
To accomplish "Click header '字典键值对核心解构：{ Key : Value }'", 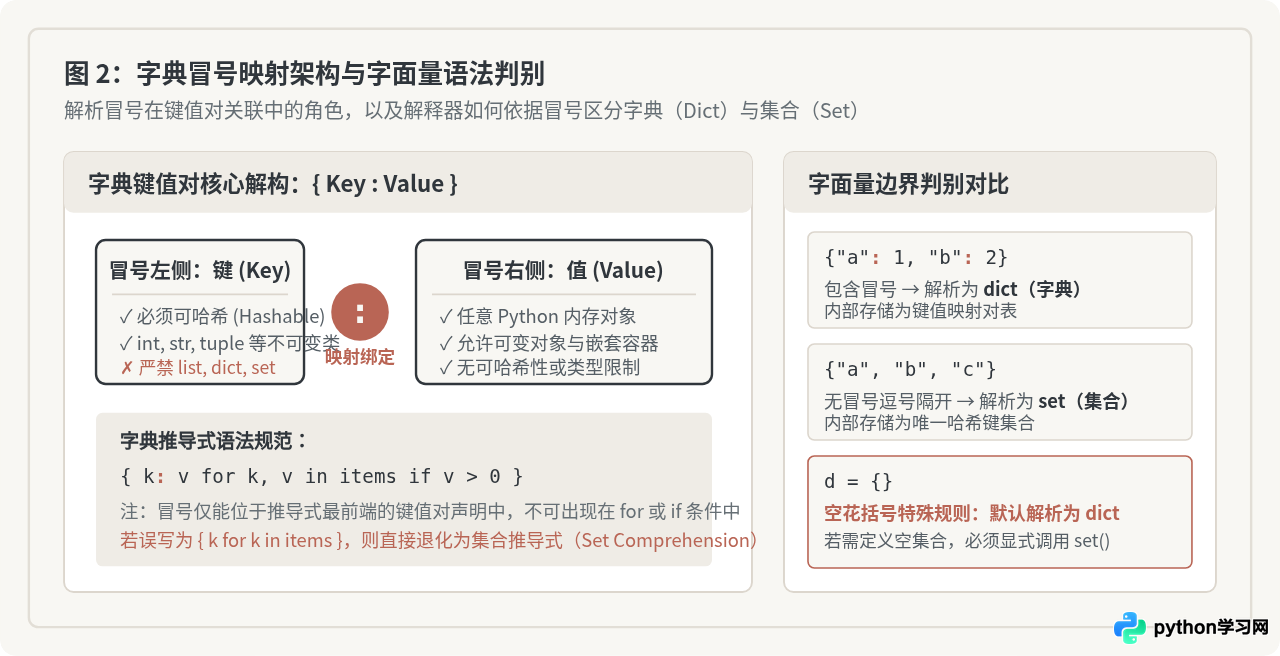I will click(273, 184).
